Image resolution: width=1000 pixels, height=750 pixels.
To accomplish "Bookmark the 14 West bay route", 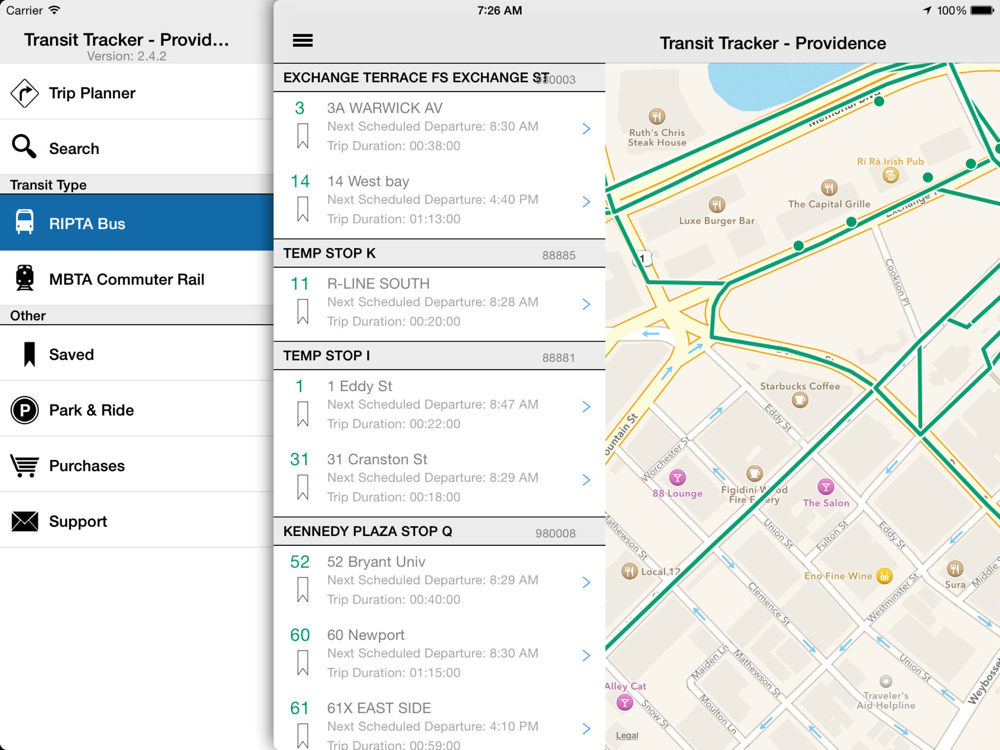I will tap(303, 209).
